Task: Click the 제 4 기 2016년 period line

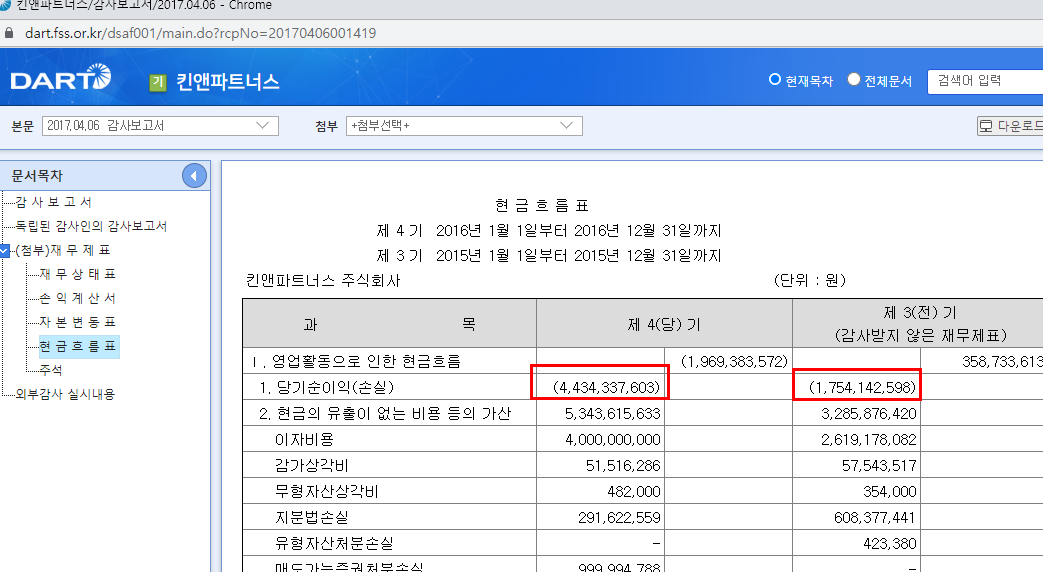Action: point(549,231)
